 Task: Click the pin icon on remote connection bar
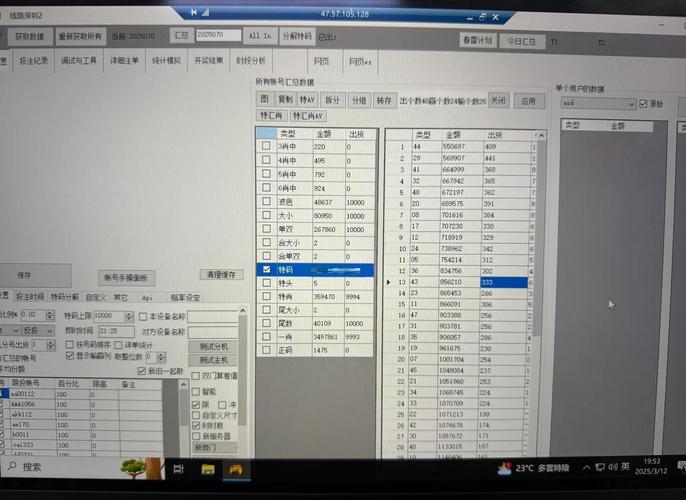click(x=194, y=13)
